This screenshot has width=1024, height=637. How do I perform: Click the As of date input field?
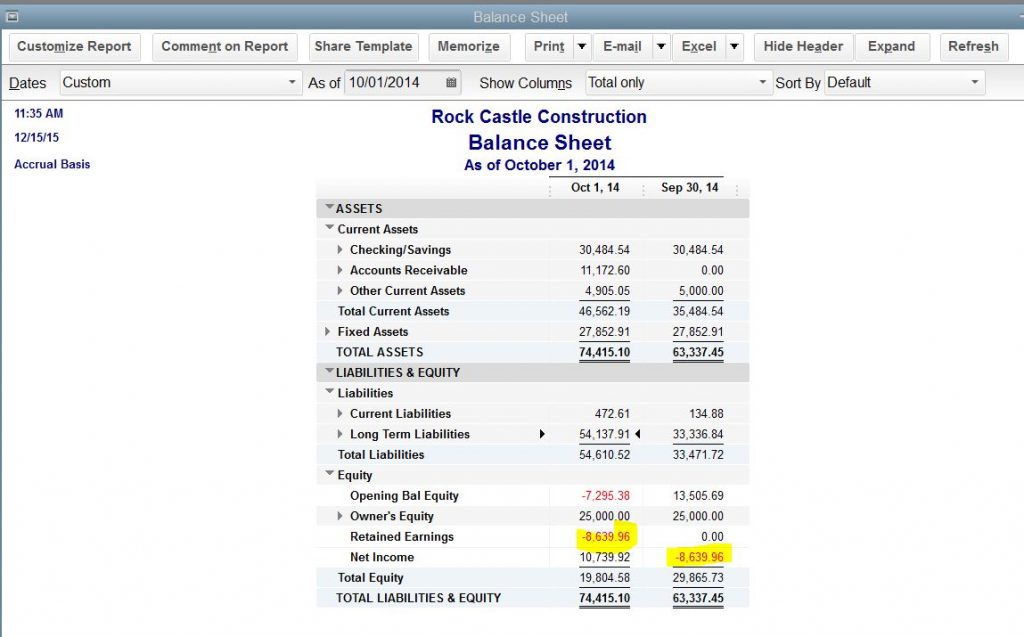pyautogui.click(x=392, y=83)
